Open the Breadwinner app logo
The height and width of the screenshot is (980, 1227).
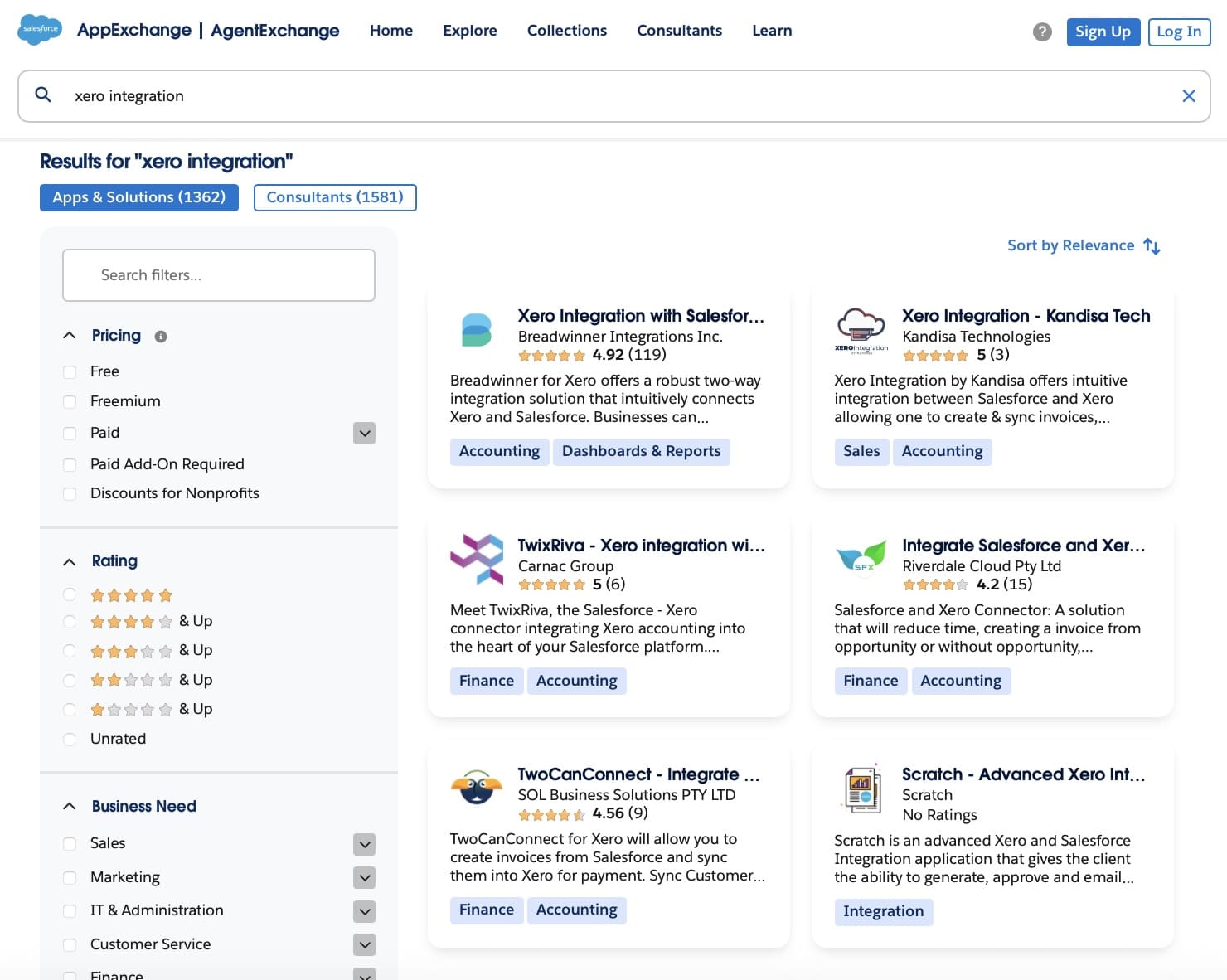(476, 329)
